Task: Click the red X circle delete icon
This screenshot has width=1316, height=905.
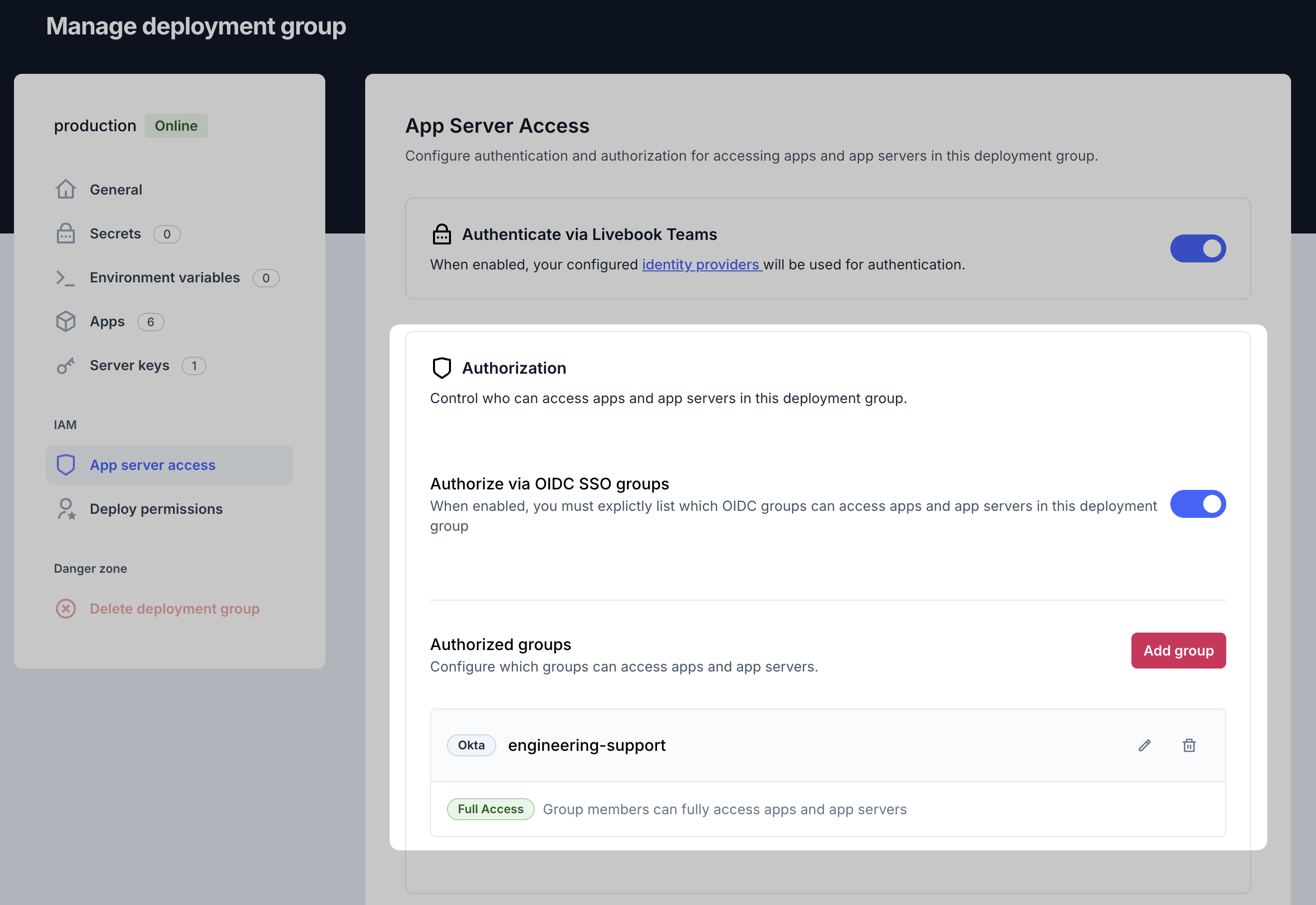Action: click(66, 609)
